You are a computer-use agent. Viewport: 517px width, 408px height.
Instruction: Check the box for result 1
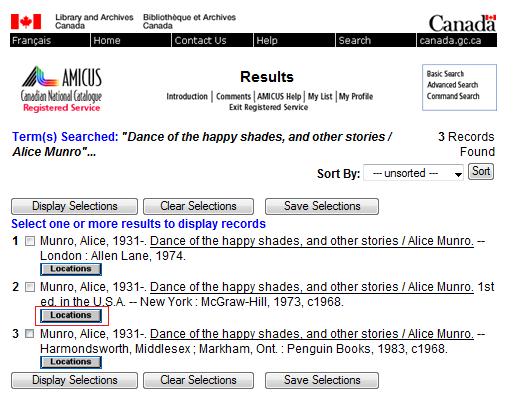pos(30,241)
